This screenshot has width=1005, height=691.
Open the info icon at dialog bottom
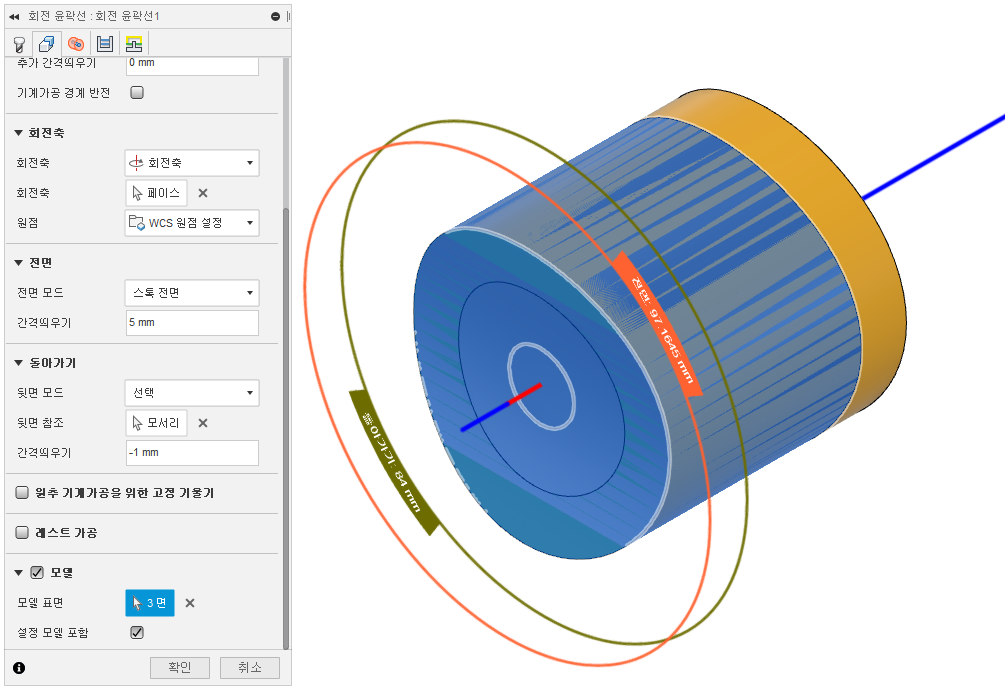pyautogui.click(x=19, y=668)
